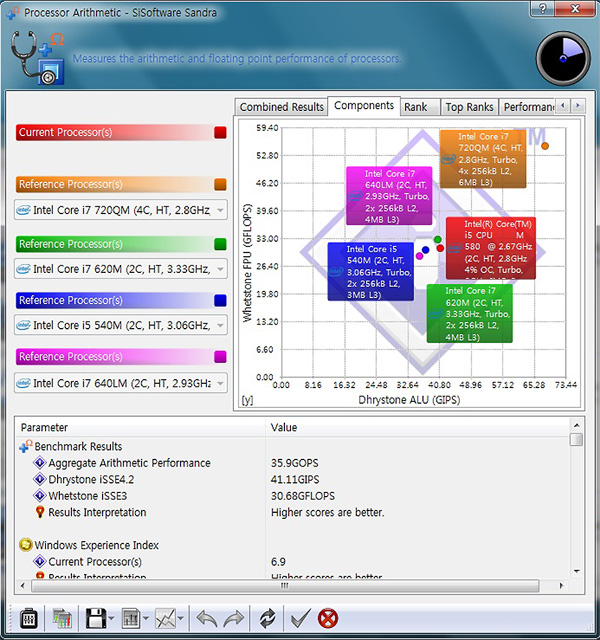Click the floppy disk save icon
Screen dimensions: 600x640
coord(96,618)
